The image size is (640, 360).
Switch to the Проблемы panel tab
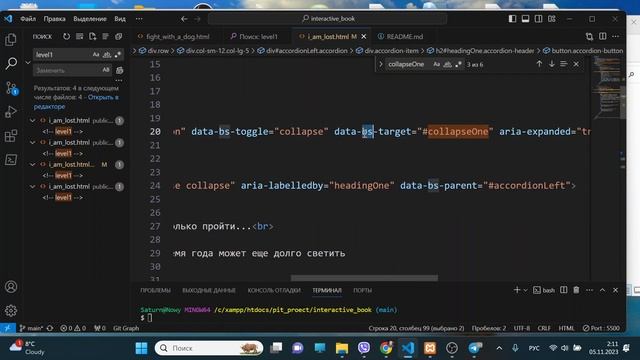coord(155,290)
